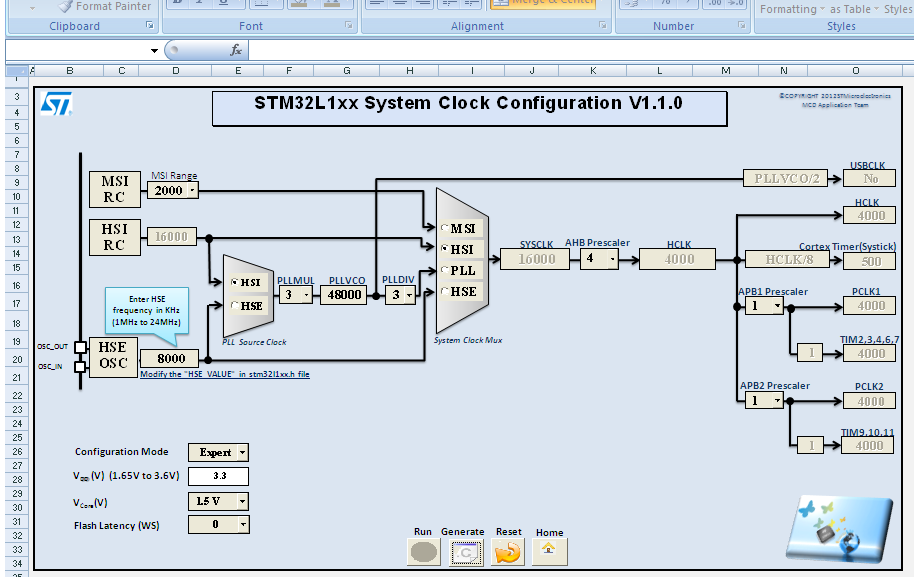Open the APB1 Prescaler dropdown
Screen dimensions: 914x577
[777, 306]
